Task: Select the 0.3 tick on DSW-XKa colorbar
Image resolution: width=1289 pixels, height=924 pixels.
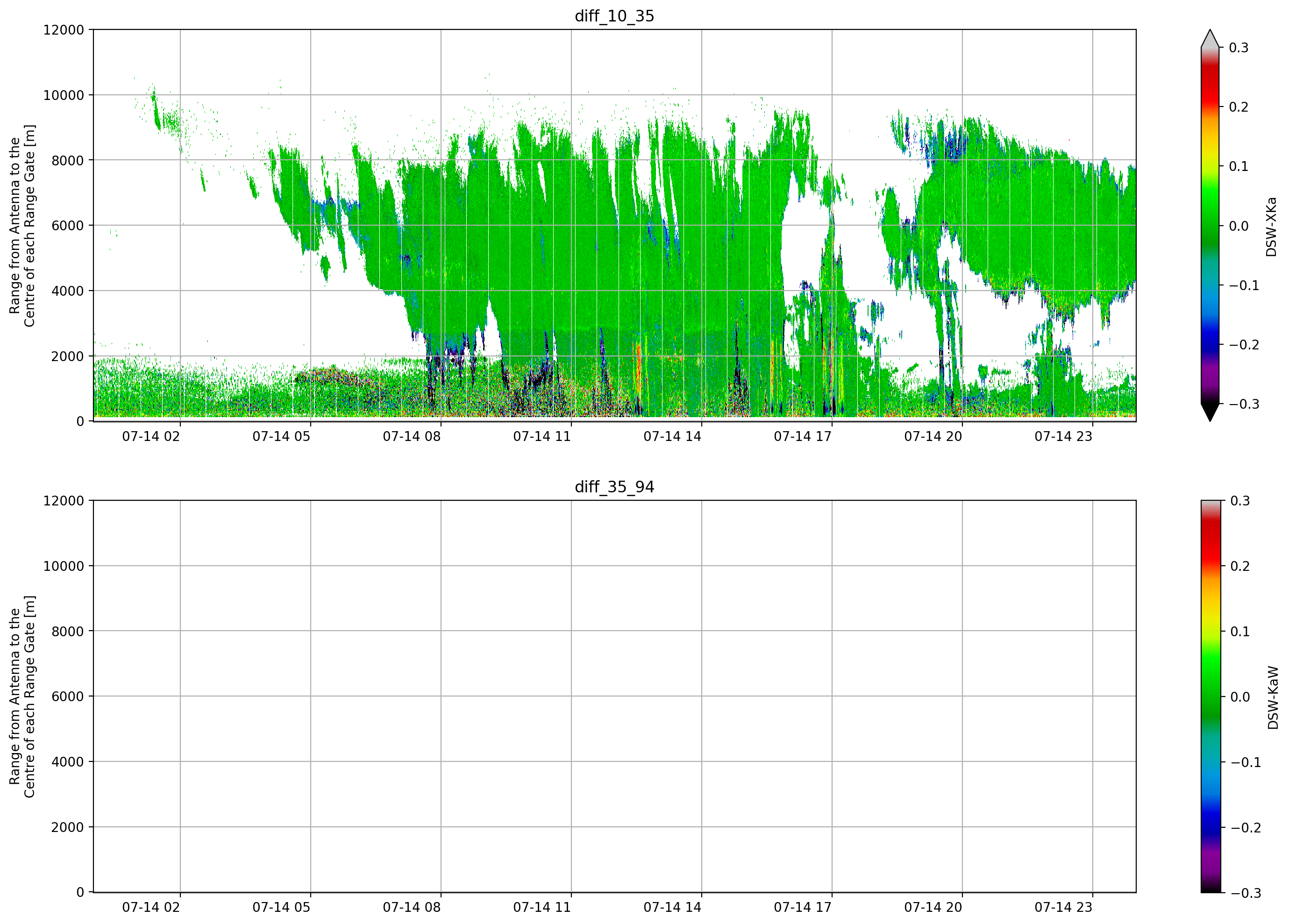Action: (1239, 48)
